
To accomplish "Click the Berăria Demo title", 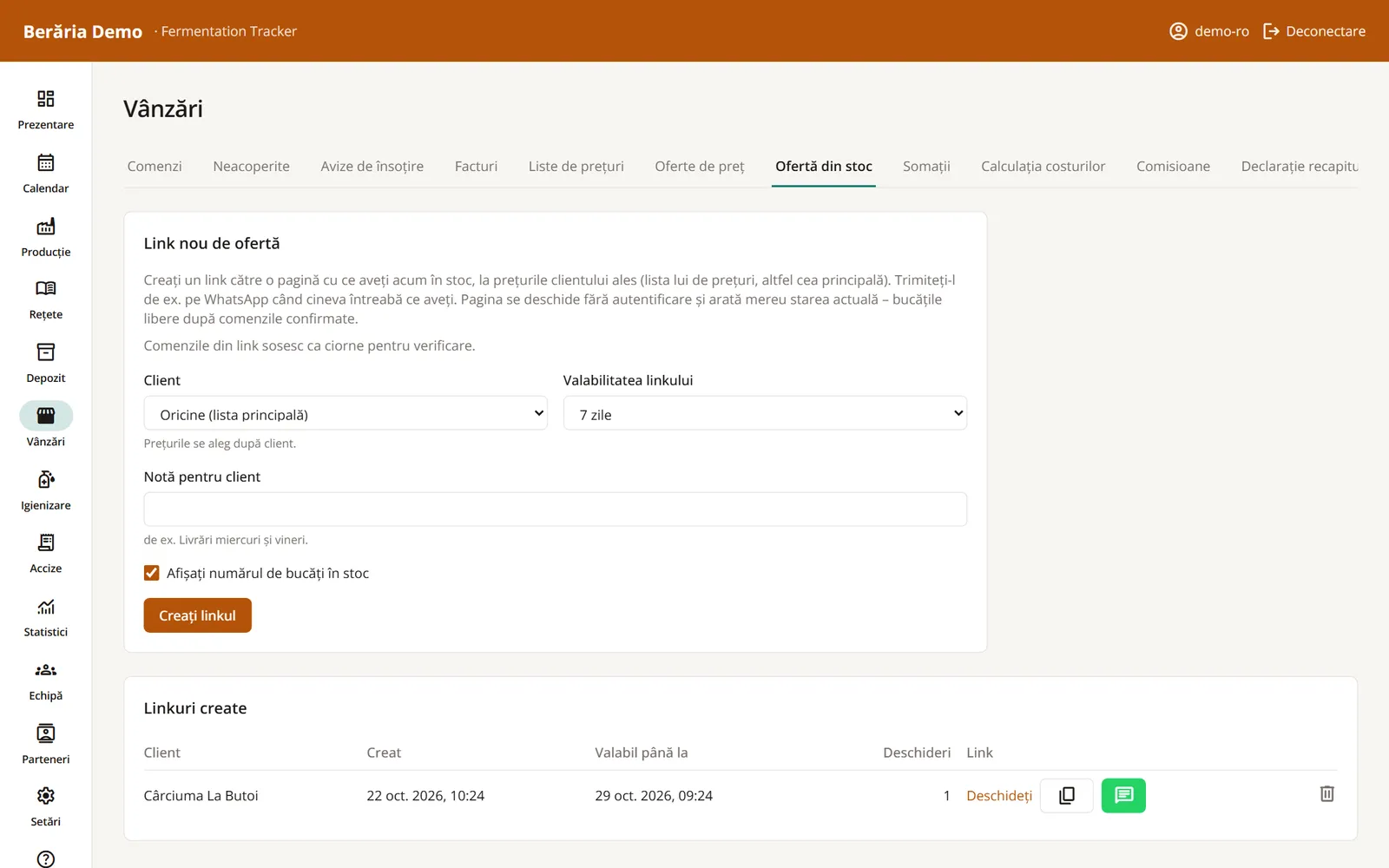I will (x=82, y=31).
